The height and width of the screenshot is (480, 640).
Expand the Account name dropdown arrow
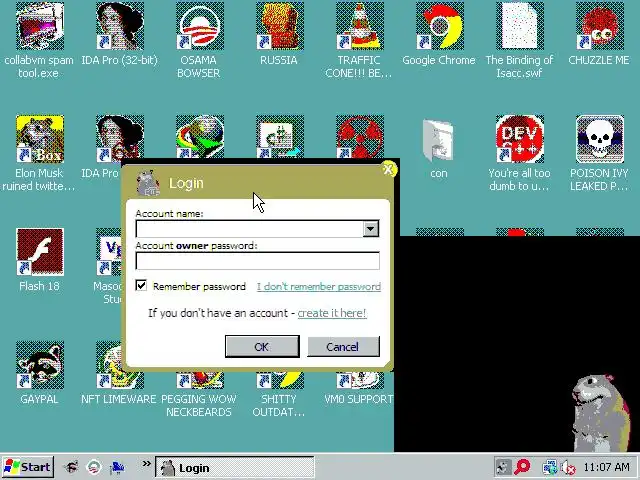pos(371,229)
